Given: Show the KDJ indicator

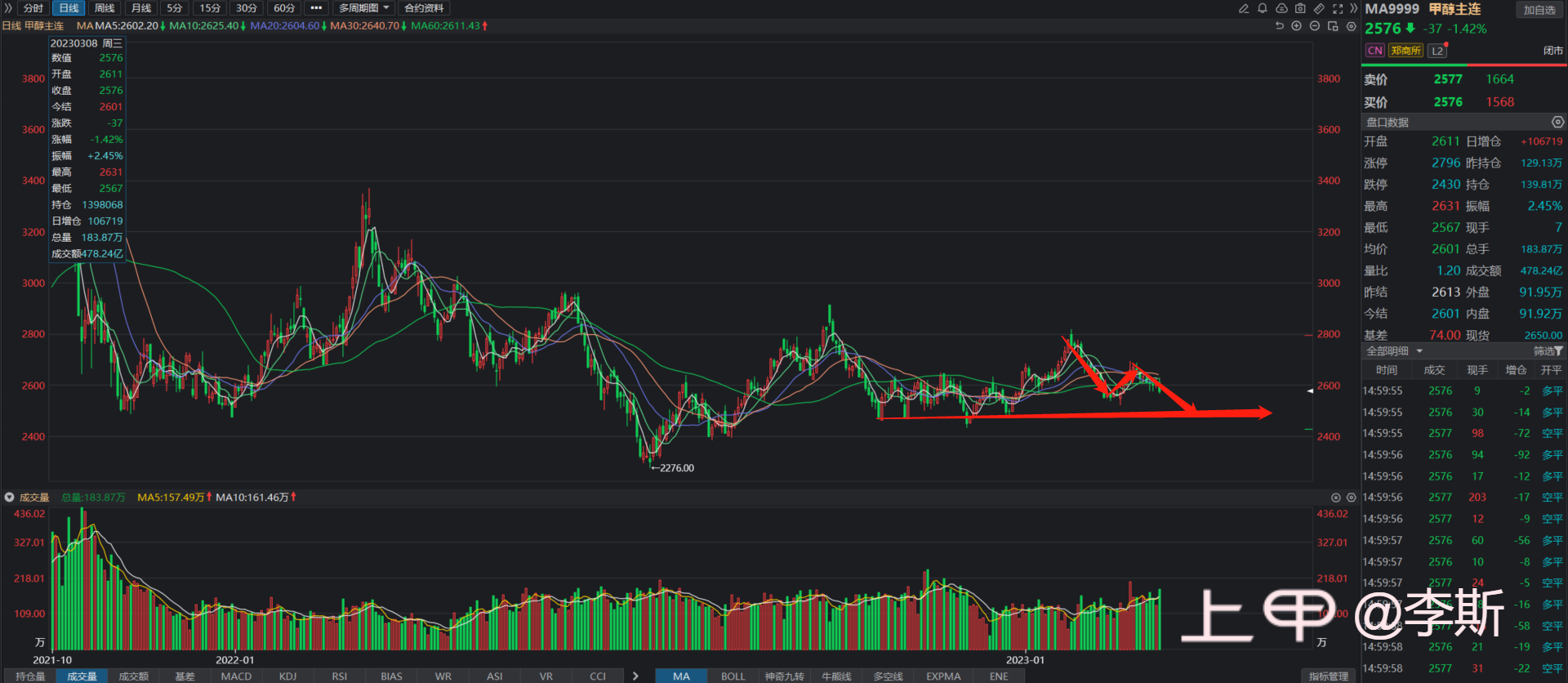Looking at the screenshot, I should (287, 676).
